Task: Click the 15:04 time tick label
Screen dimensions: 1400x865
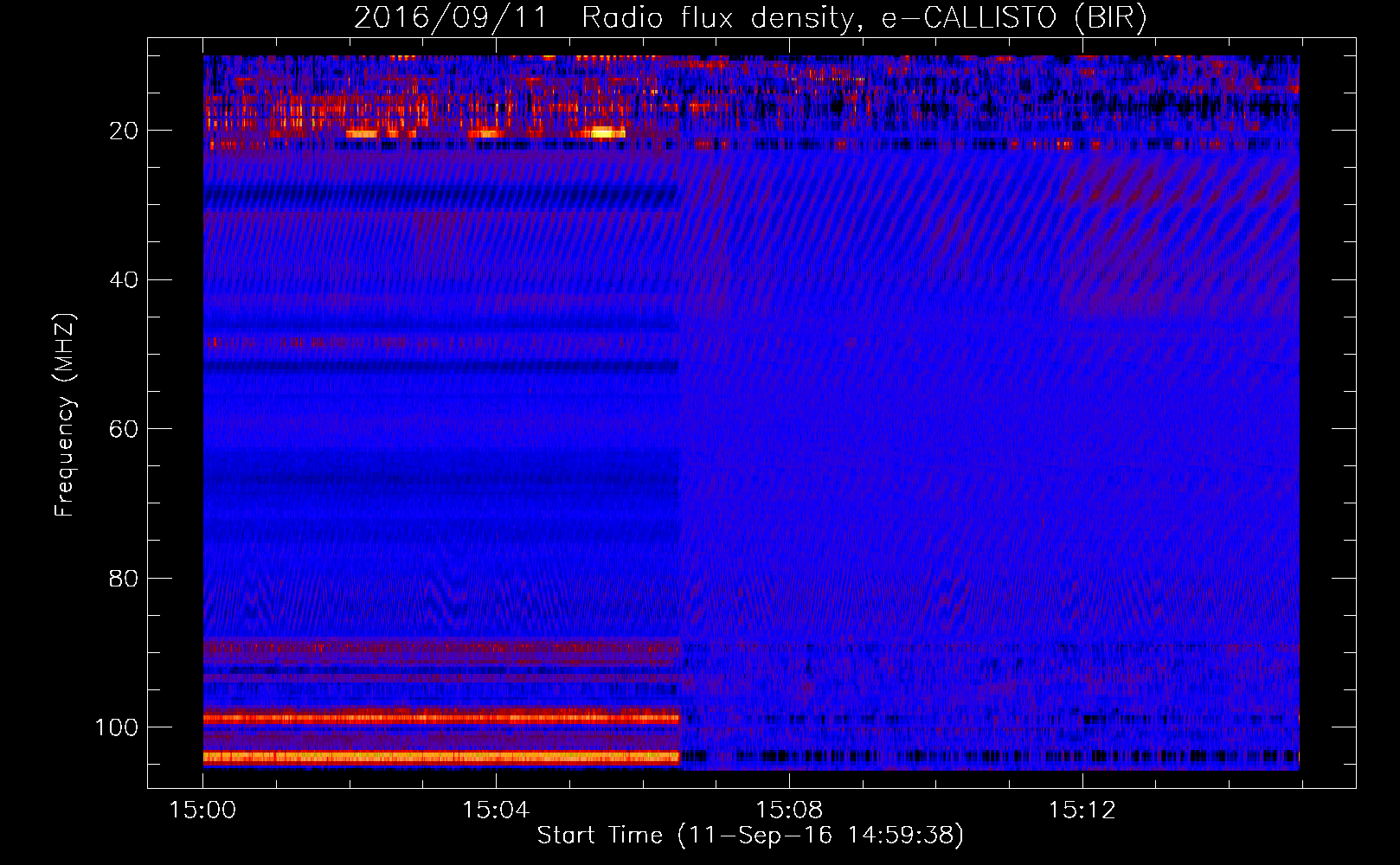Action: click(496, 811)
